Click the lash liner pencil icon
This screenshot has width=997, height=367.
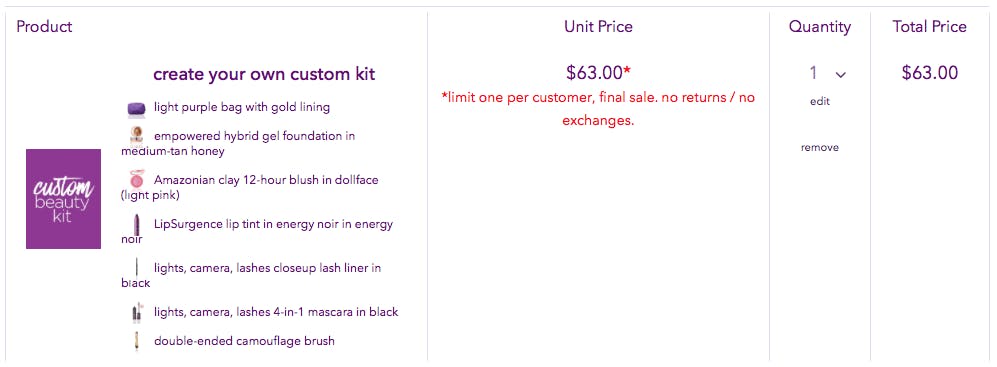pos(137,268)
